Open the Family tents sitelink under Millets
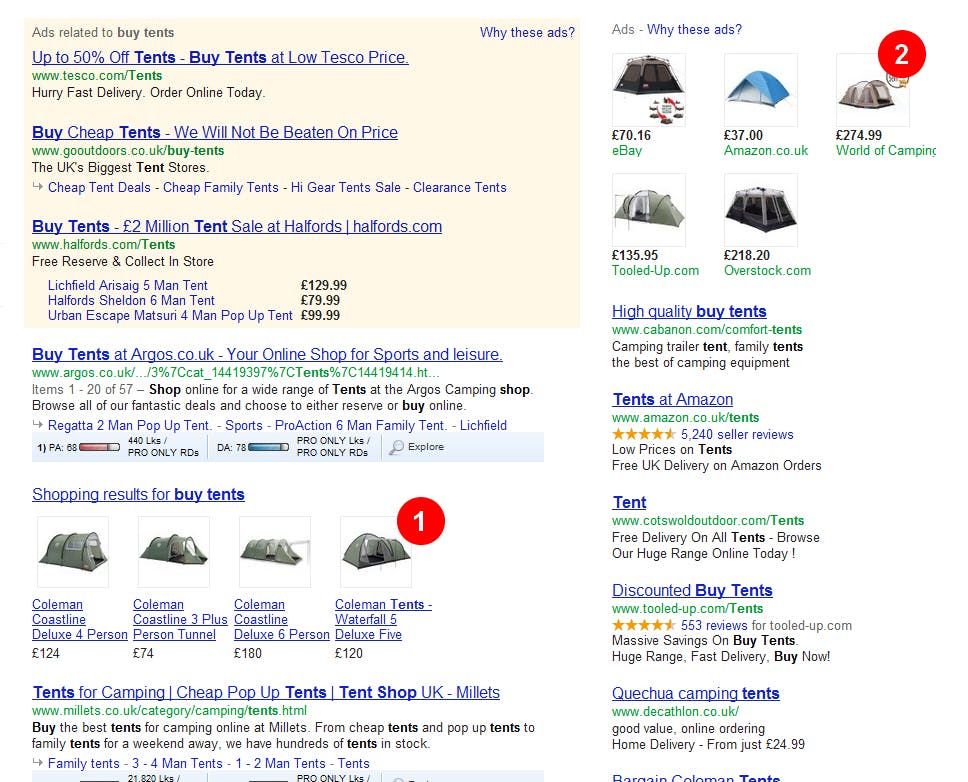 pyautogui.click(x=83, y=763)
